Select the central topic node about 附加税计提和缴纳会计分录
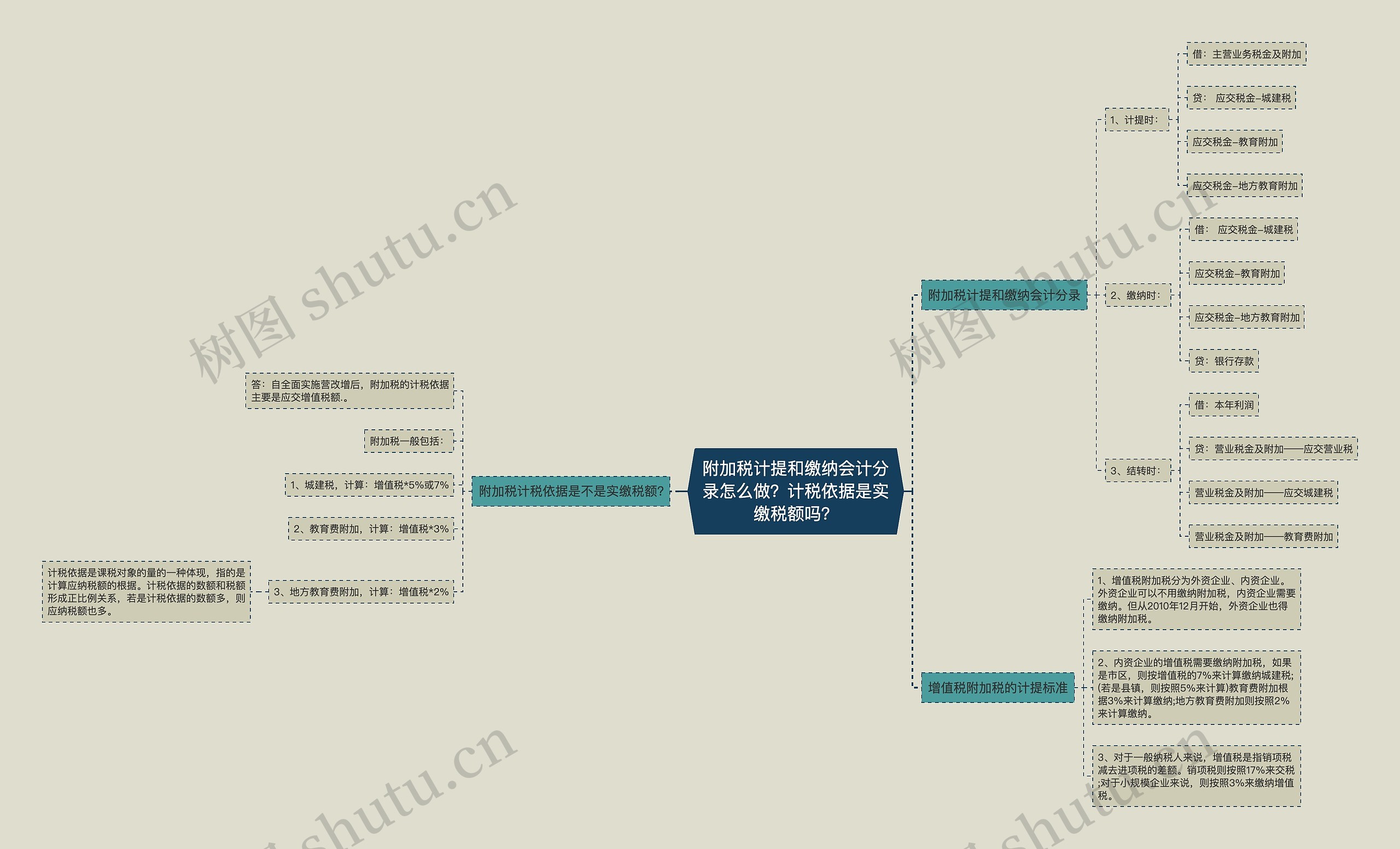The height and width of the screenshot is (849, 1400). pos(795,491)
